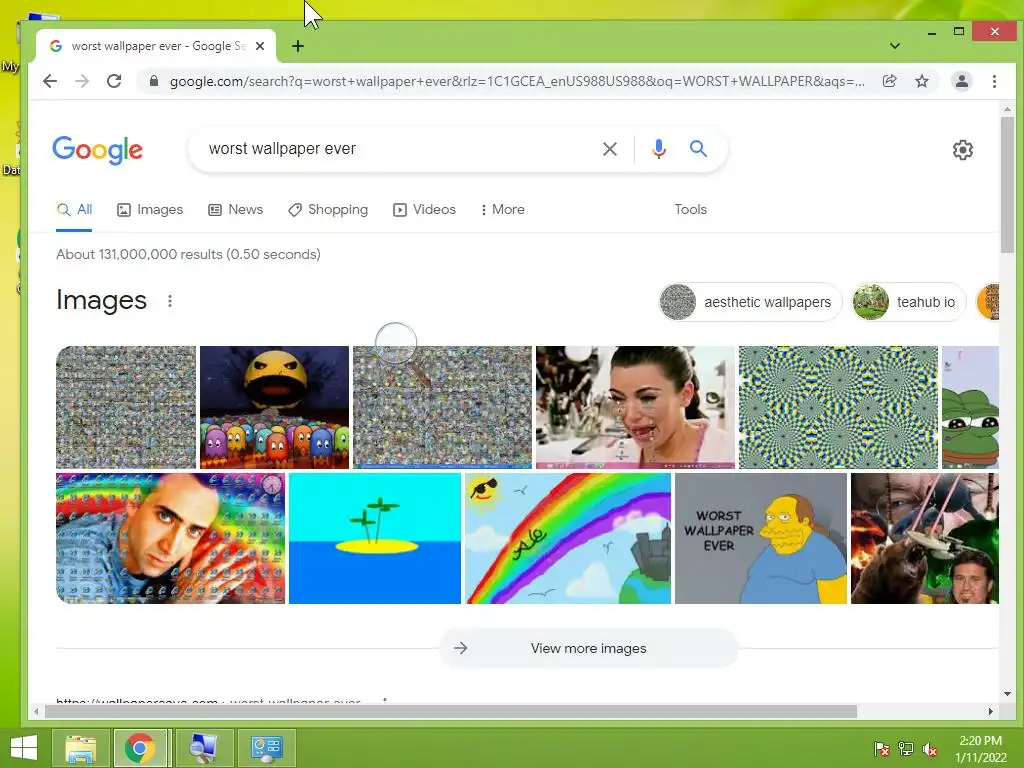The image size is (1024, 768).
Task: Bookmark this page with the star
Action: [x=921, y=81]
